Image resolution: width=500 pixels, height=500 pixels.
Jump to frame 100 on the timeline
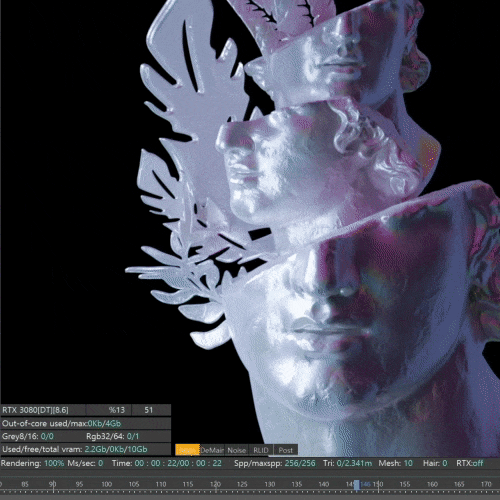pos(106,484)
